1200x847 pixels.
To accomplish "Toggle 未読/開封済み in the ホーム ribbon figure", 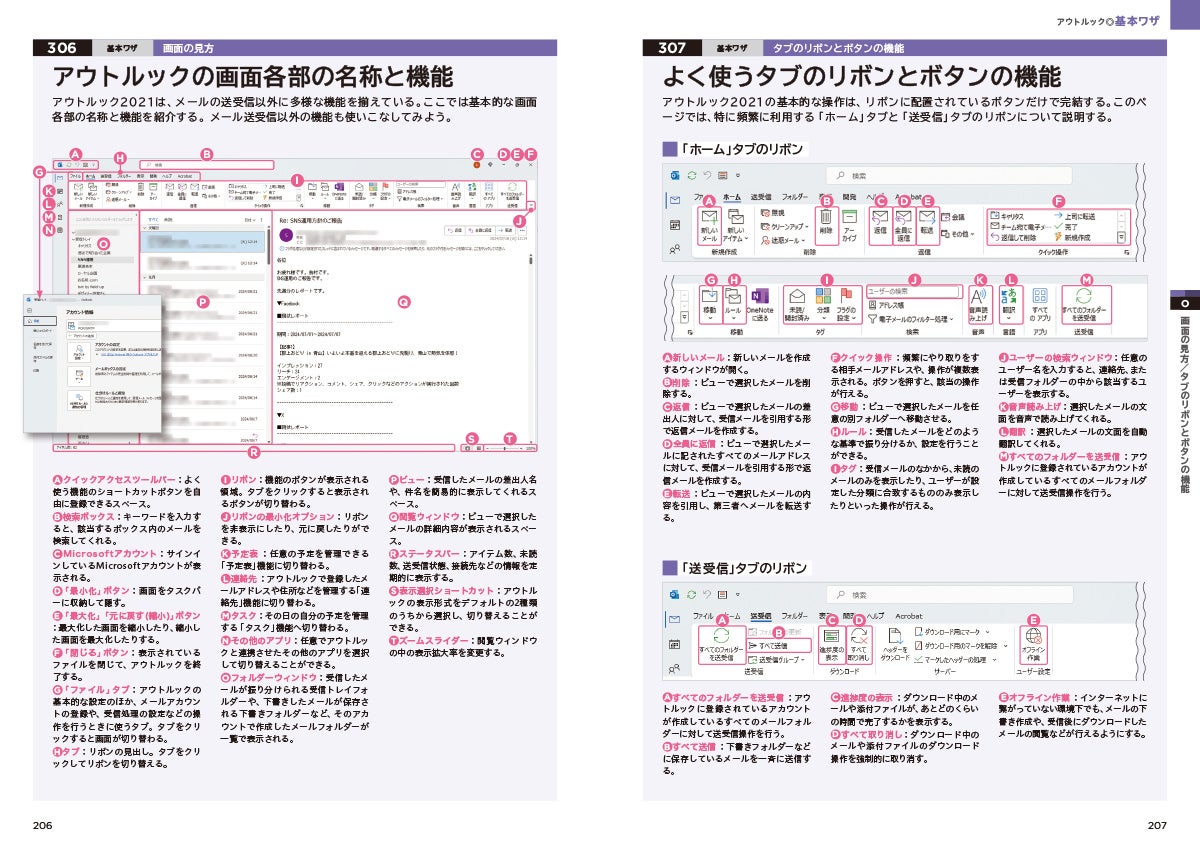I will click(797, 306).
